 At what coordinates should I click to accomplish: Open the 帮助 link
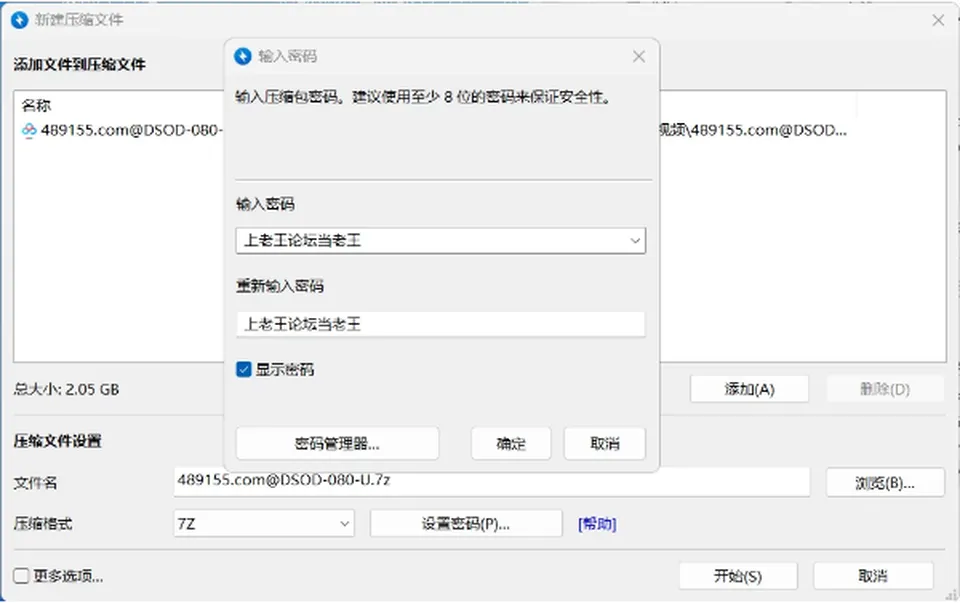point(597,524)
